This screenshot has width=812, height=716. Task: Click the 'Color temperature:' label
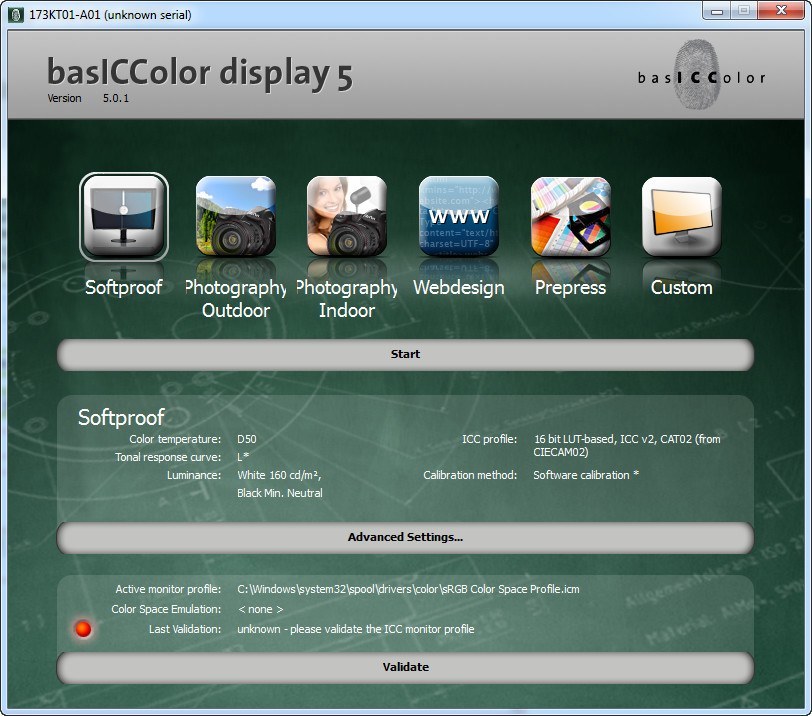coord(175,439)
